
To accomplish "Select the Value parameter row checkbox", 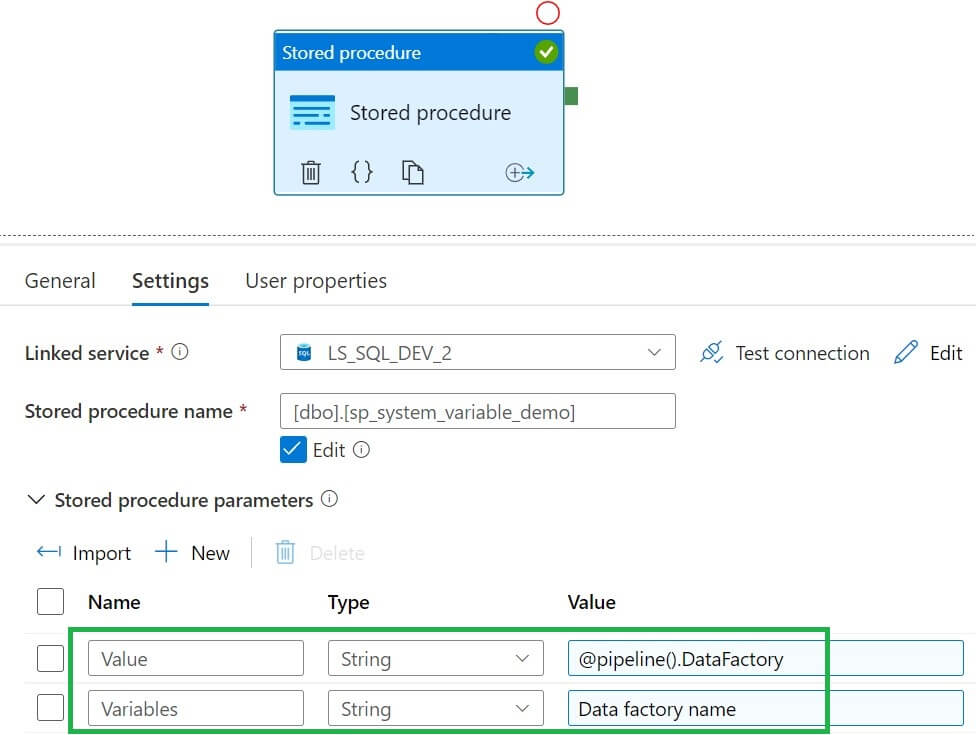I will [x=50, y=658].
